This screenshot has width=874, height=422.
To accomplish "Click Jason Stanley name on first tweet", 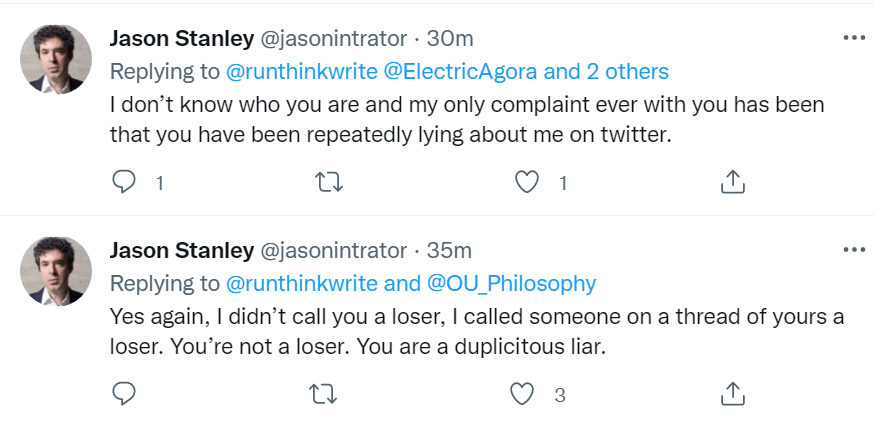I will pyautogui.click(x=181, y=39).
